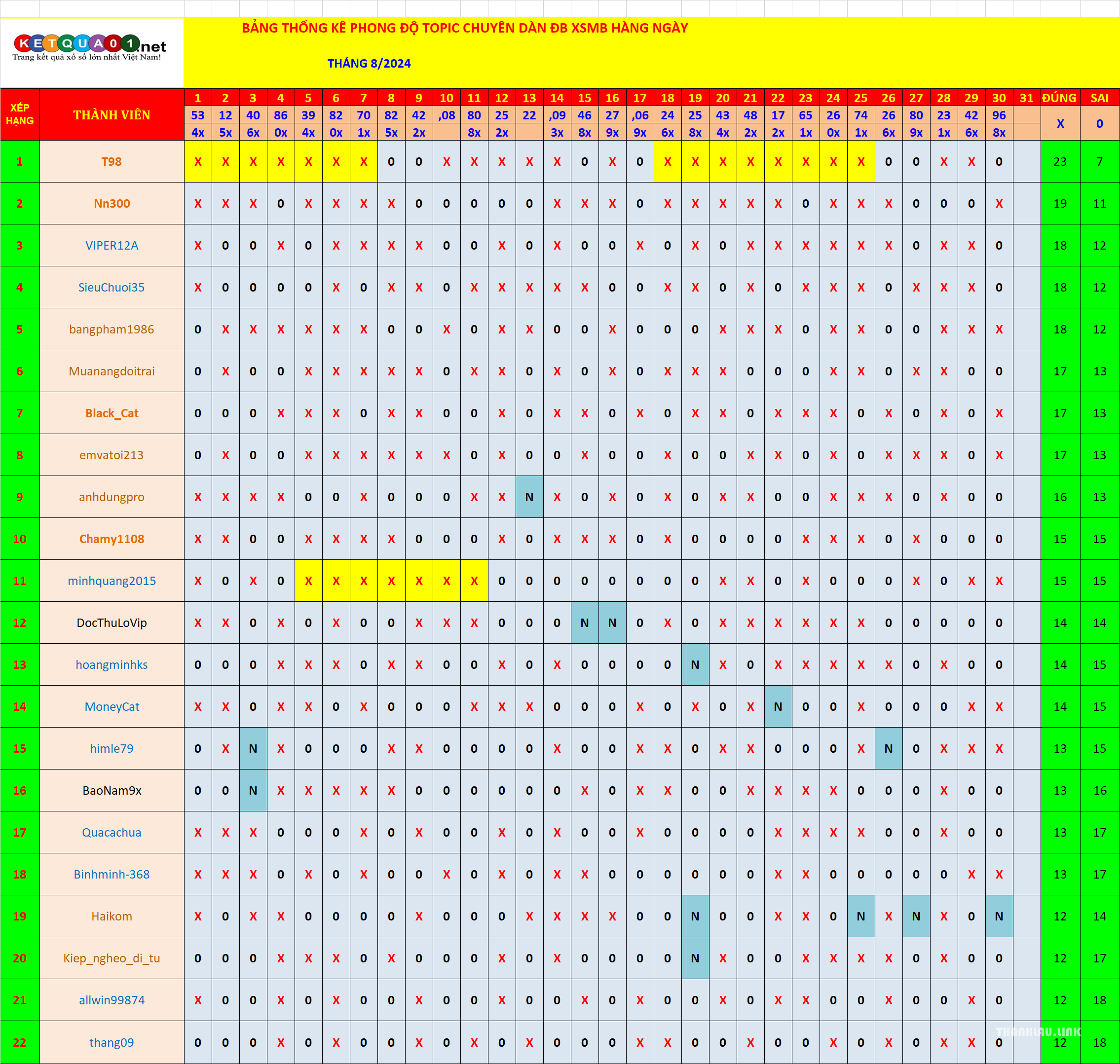Viewport: 1120px width, 1064px height.
Task: Click the day 1 result '53'
Action: point(197,115)
